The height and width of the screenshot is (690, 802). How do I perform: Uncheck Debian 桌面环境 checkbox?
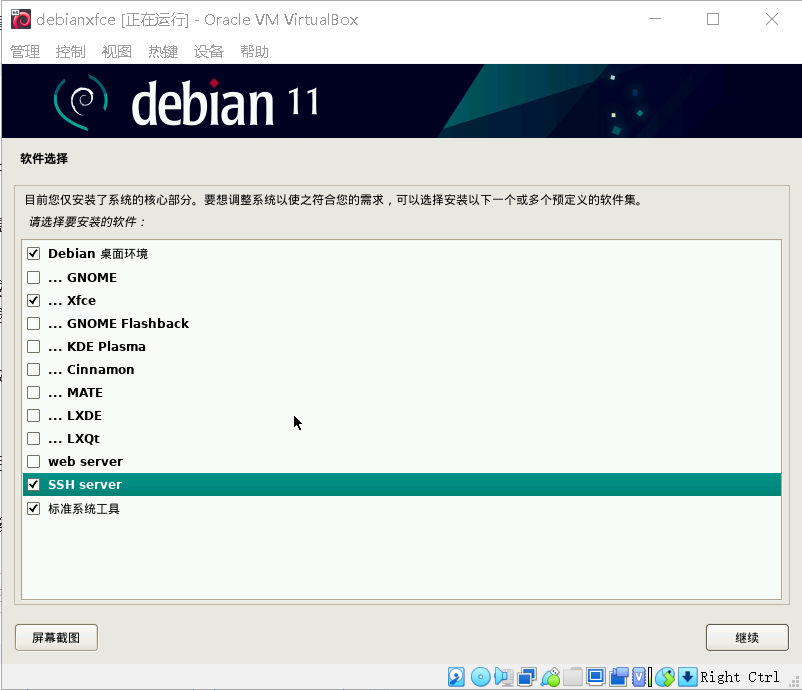tap(34, 253)
